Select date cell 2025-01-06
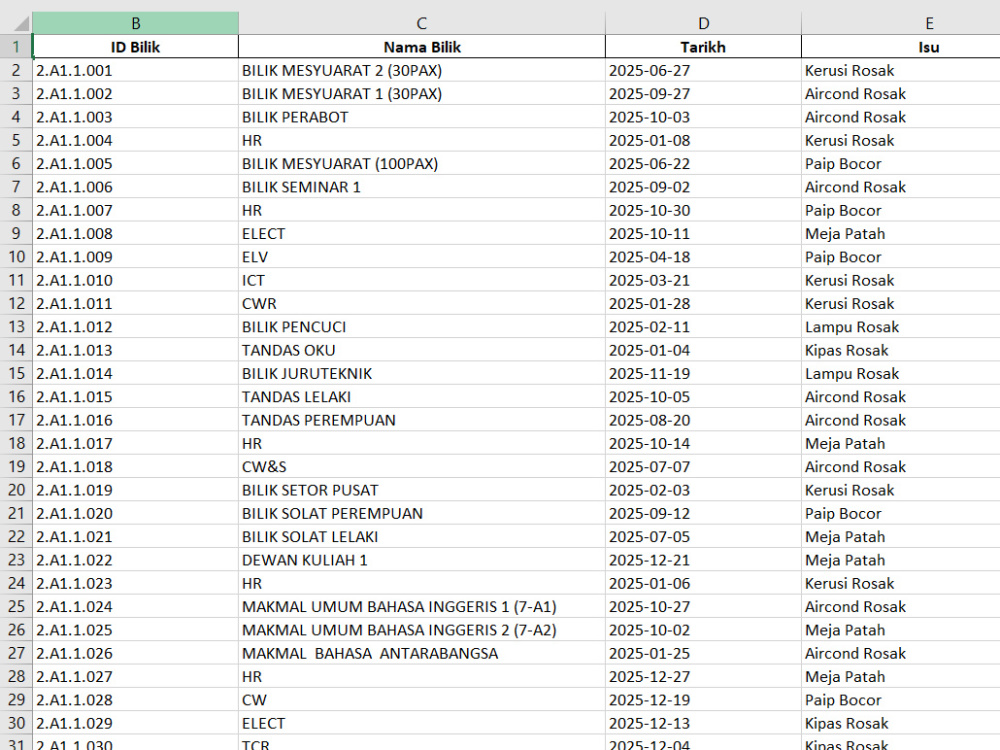The height and width of the screenshot is (750, 1000). click(703, 583)
